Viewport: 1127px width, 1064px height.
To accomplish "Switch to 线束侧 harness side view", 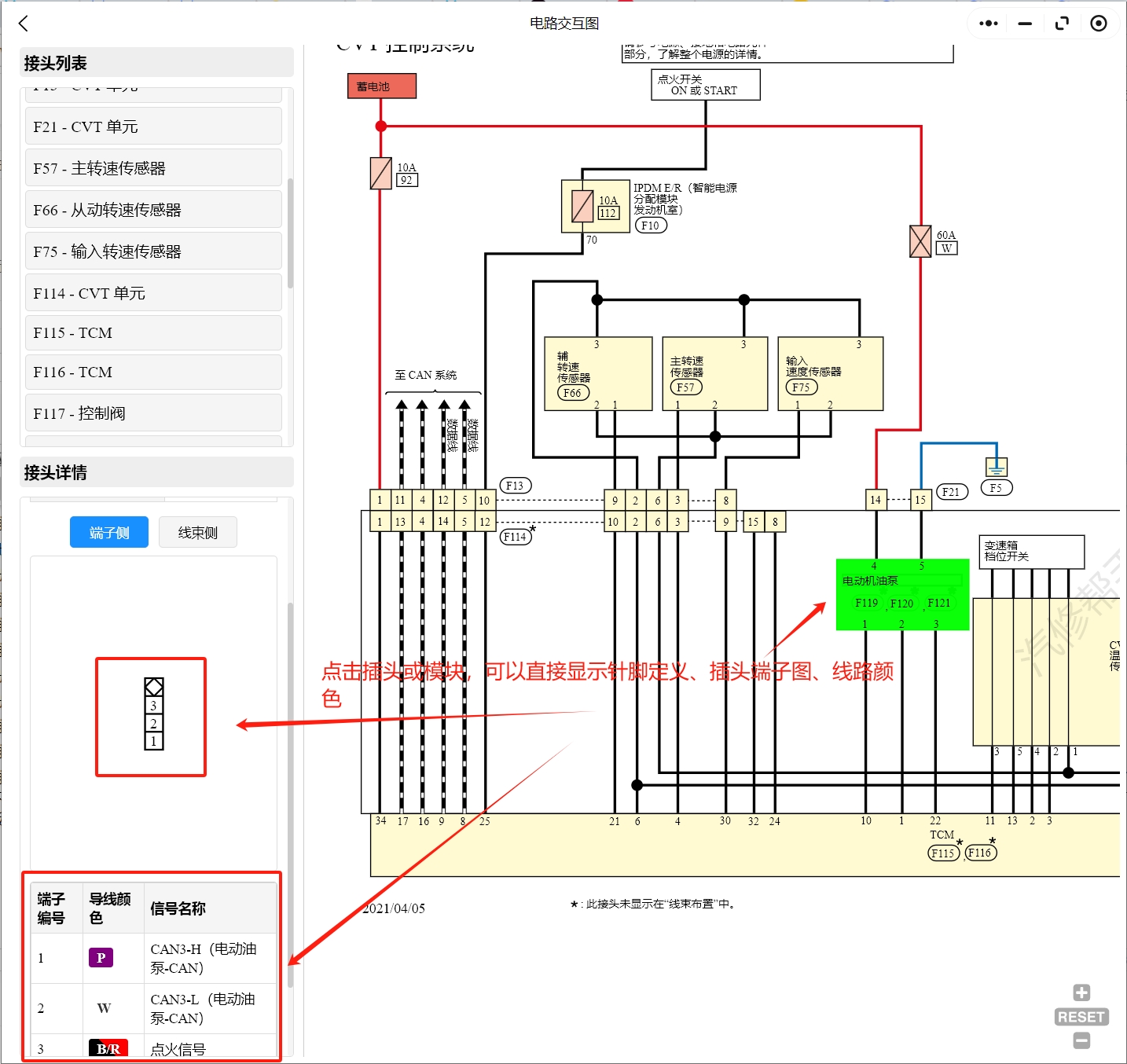I will 197,533.
